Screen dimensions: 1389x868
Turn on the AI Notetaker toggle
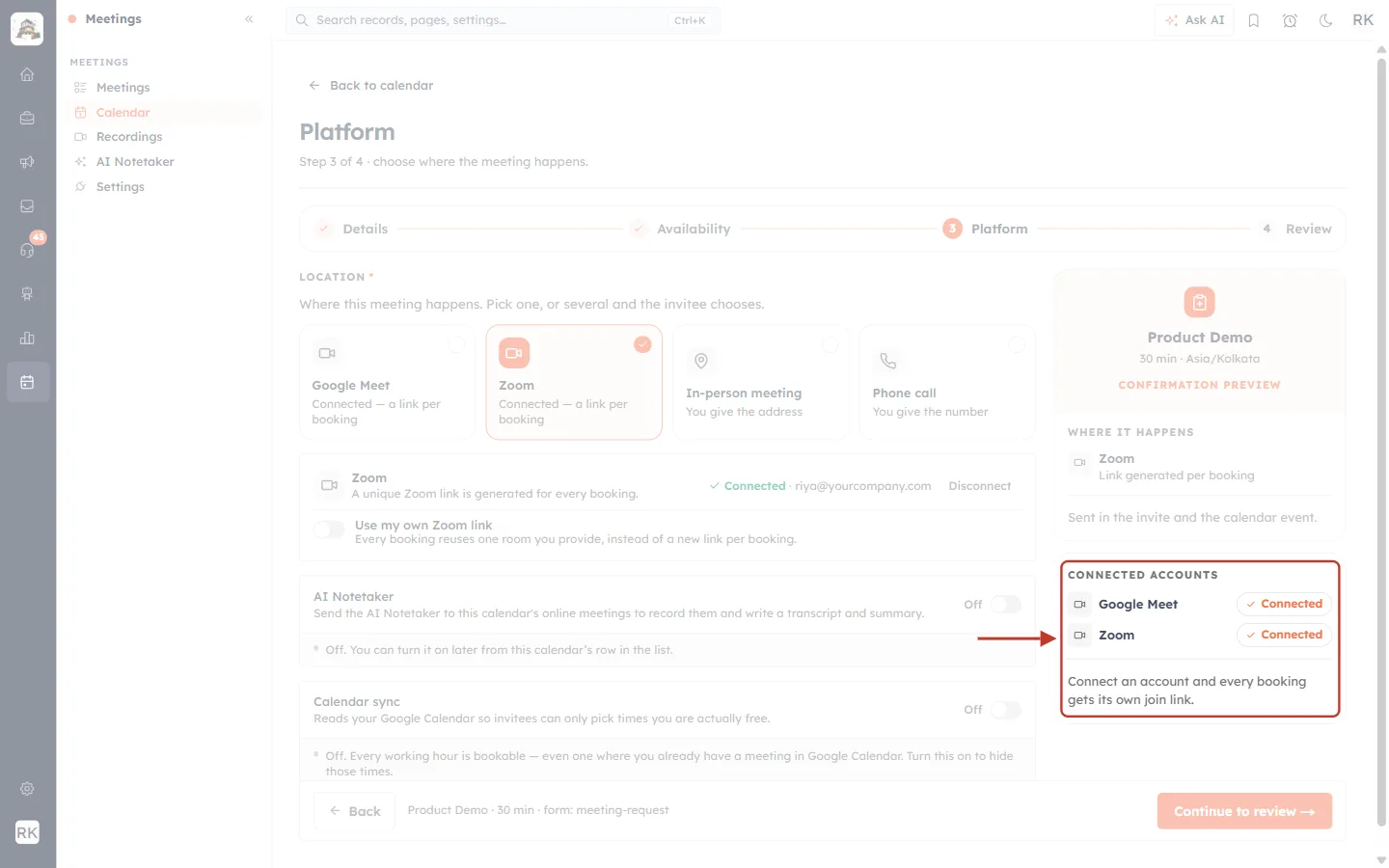(x=1006, y=604)
